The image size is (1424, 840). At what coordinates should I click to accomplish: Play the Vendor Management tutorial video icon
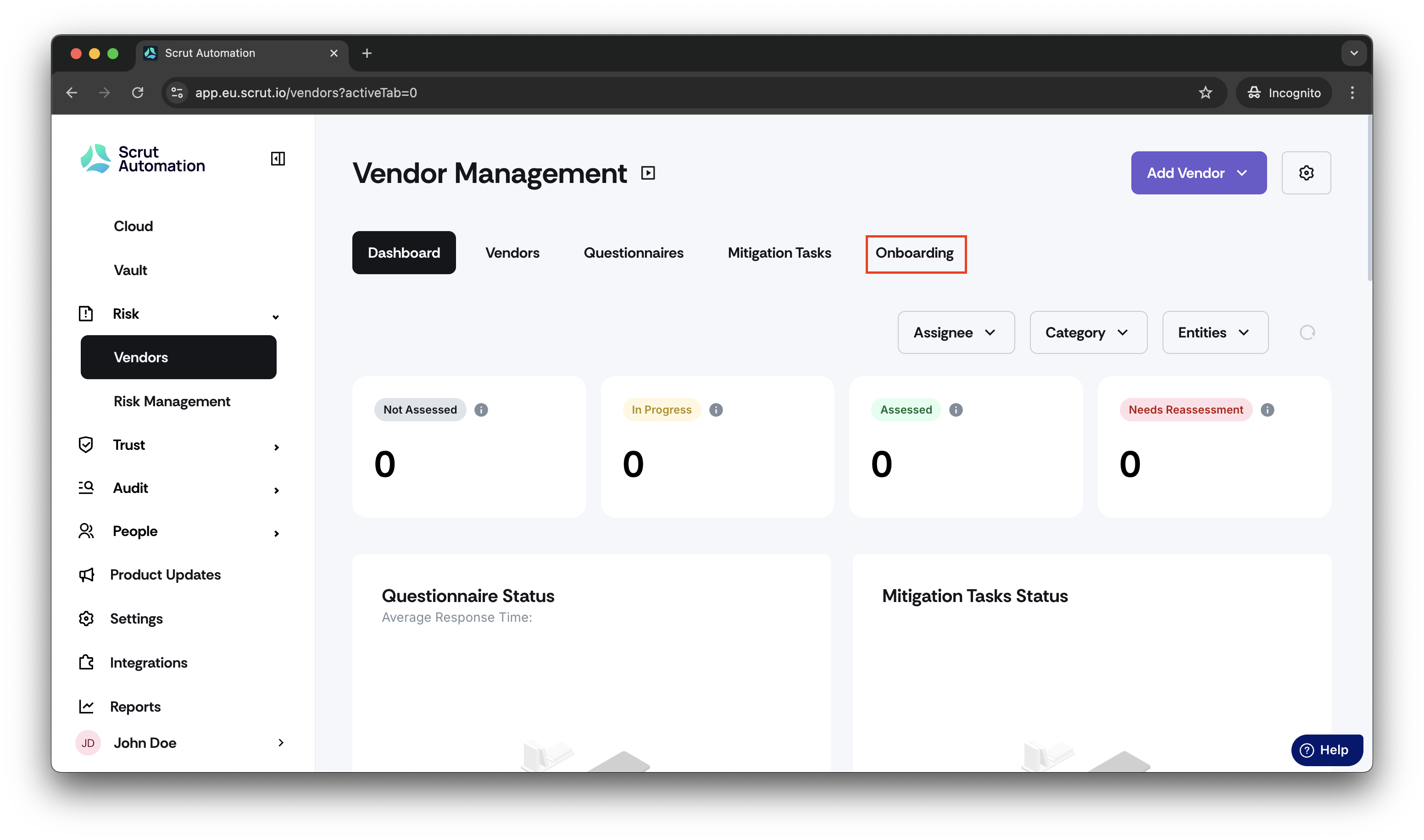(648, 173)
